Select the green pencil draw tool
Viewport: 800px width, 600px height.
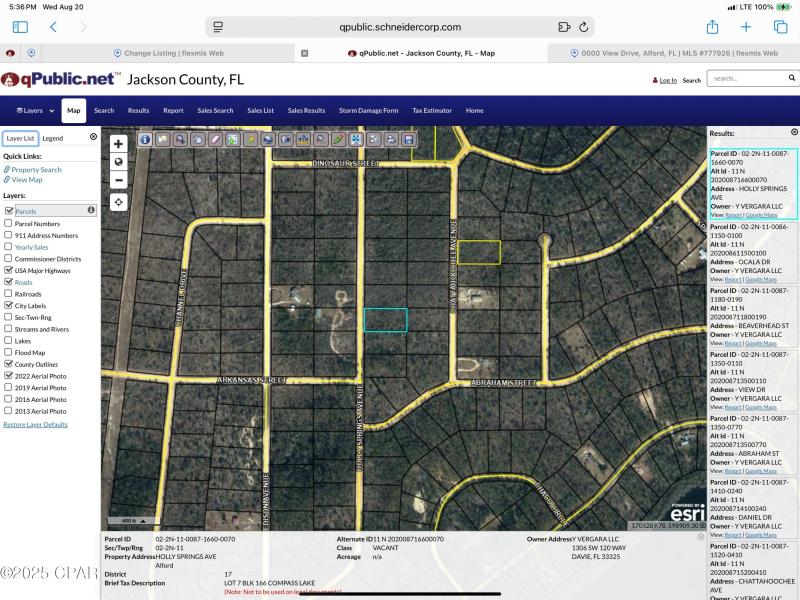(x=338, y=139)
